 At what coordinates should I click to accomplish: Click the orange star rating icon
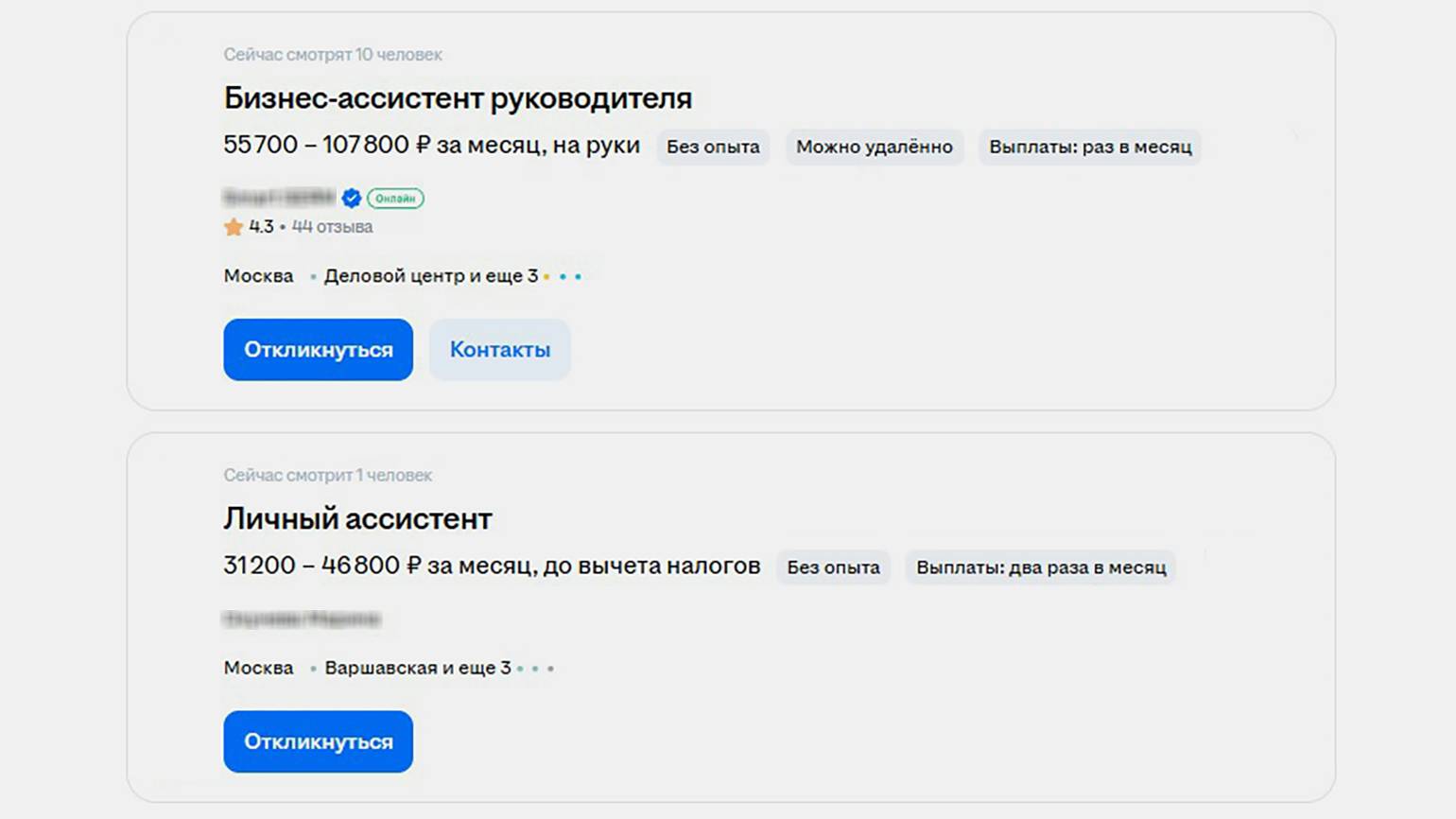tap(234, 227)
